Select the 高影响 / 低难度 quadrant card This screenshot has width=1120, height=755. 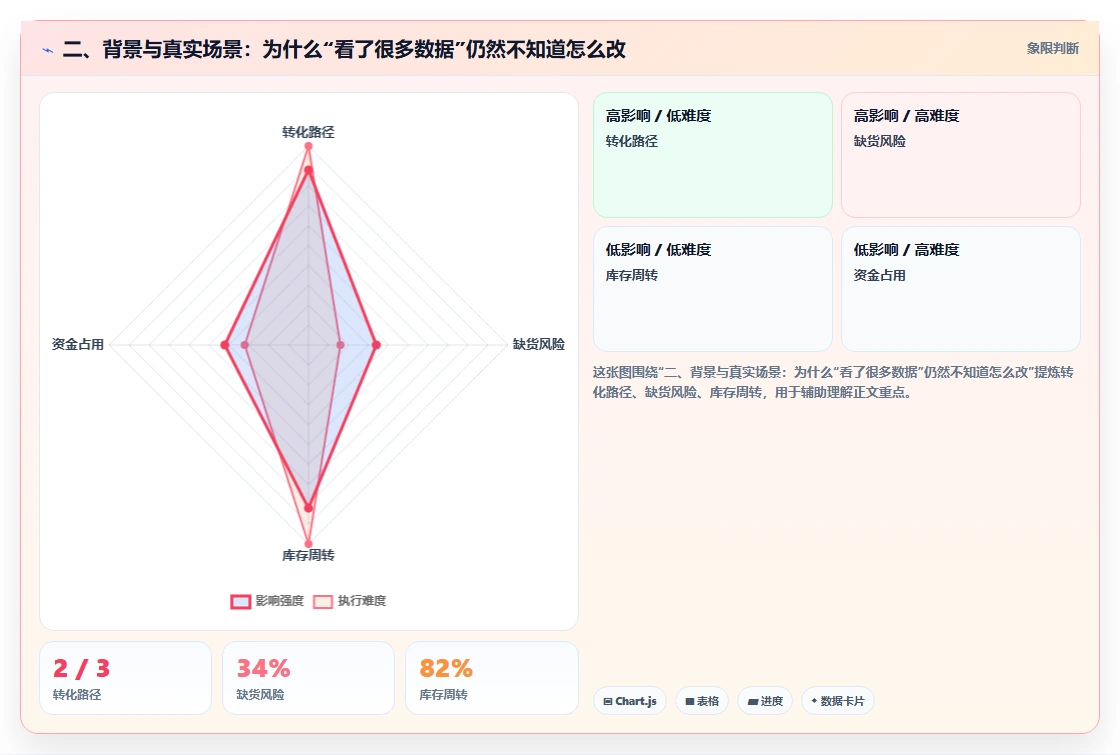[x=713, y=155]
